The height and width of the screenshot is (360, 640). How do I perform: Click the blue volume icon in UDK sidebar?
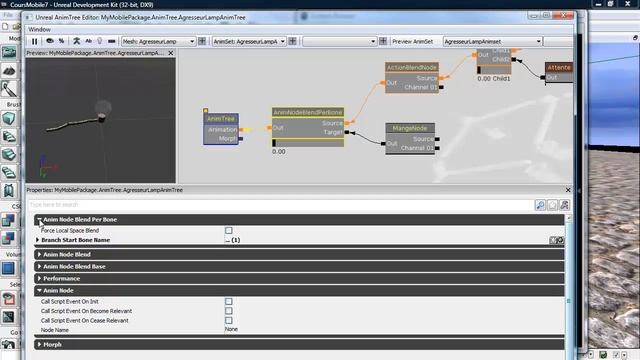point(8,269)
